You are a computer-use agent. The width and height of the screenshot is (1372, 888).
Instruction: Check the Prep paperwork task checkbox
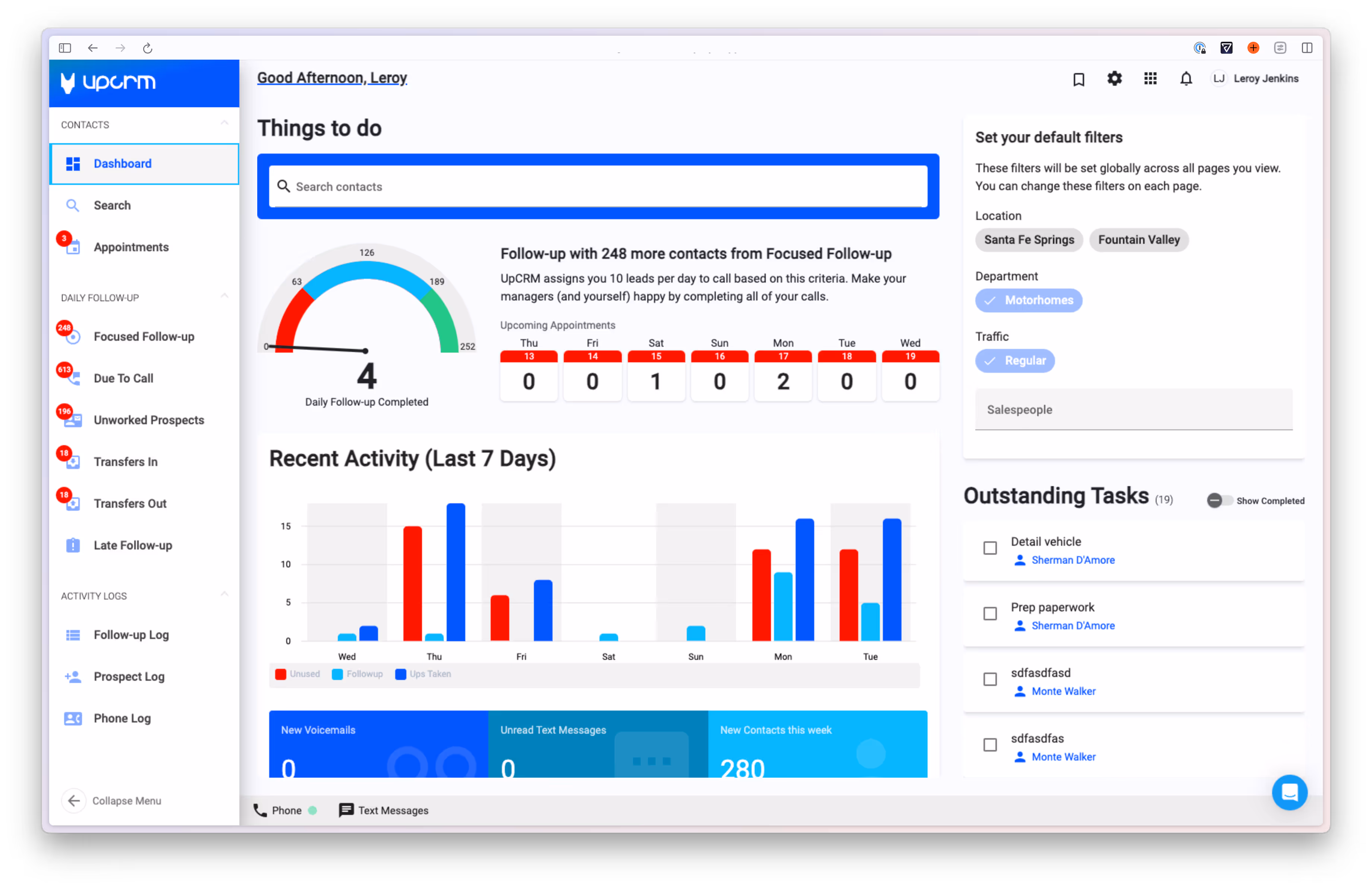coord(990,614)
